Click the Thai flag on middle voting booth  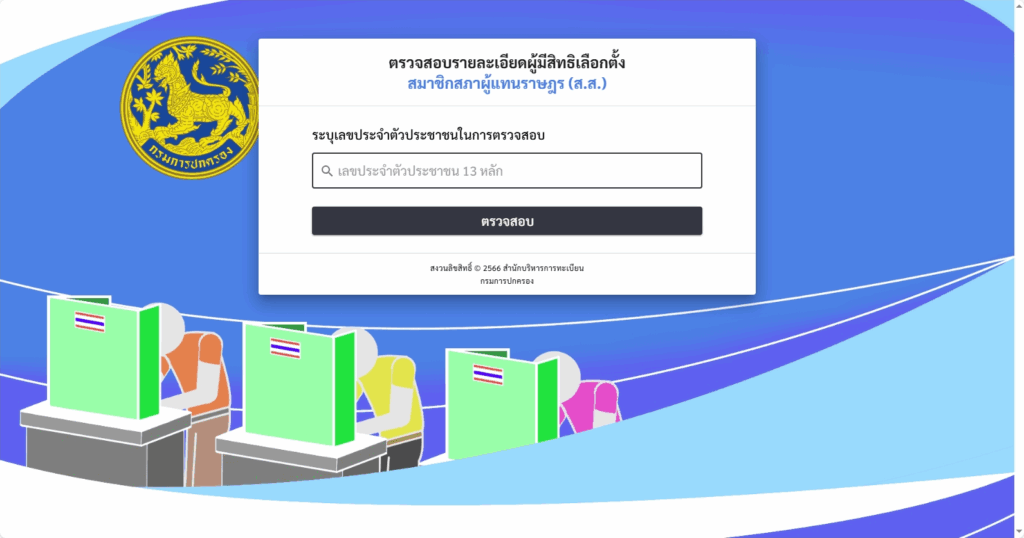point(285,348)
